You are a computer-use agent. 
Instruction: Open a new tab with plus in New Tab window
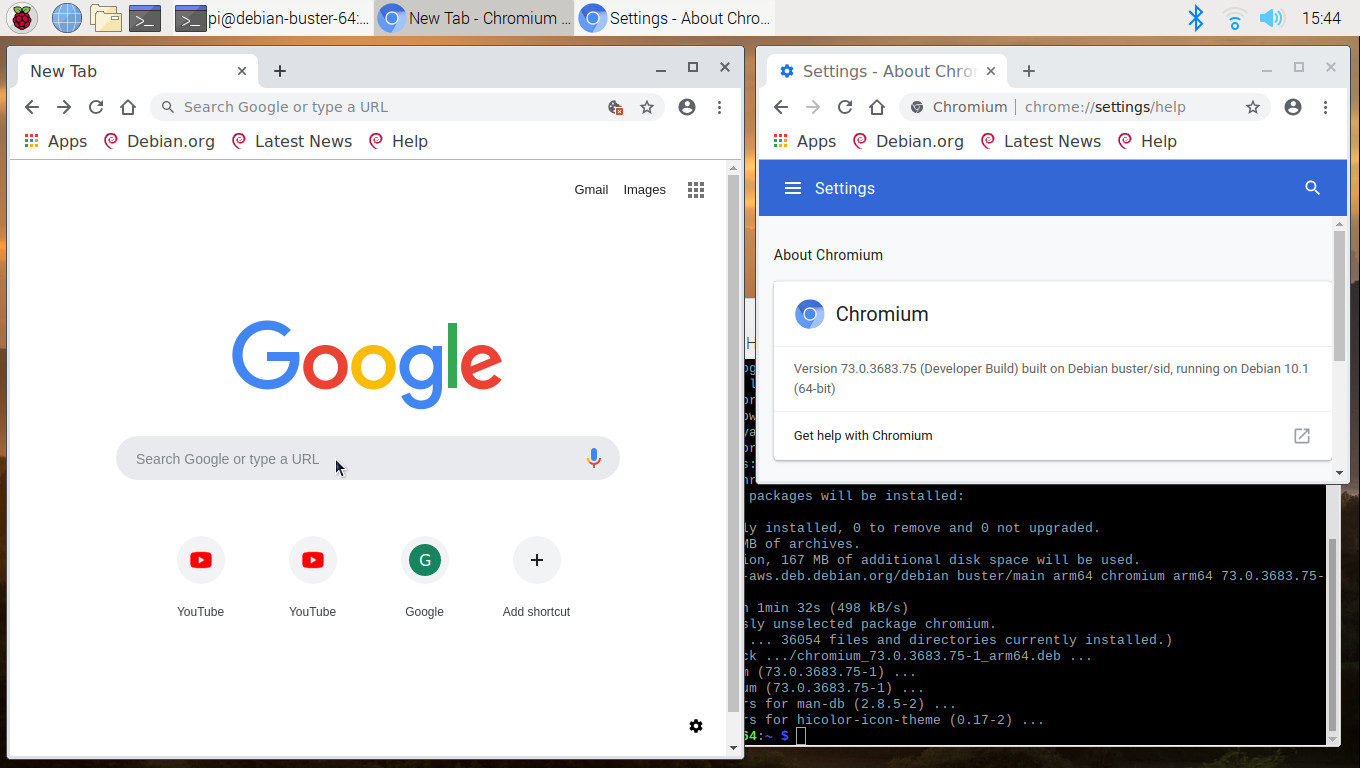(x=280, y=71)
